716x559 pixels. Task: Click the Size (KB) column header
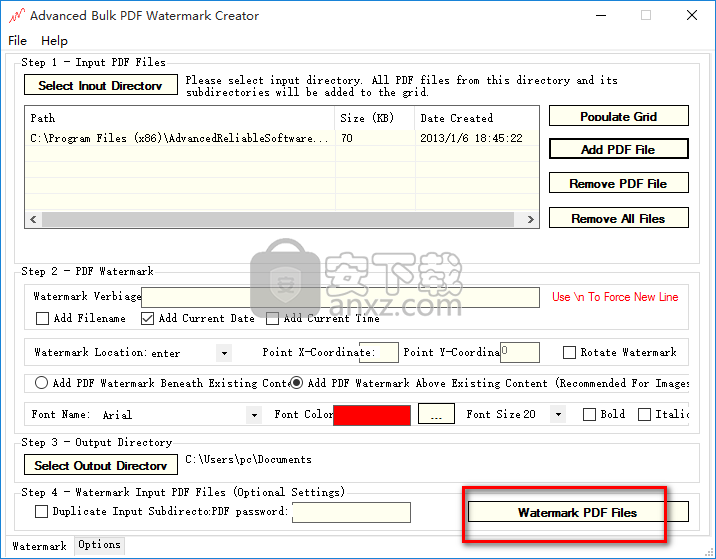[375, 118]
